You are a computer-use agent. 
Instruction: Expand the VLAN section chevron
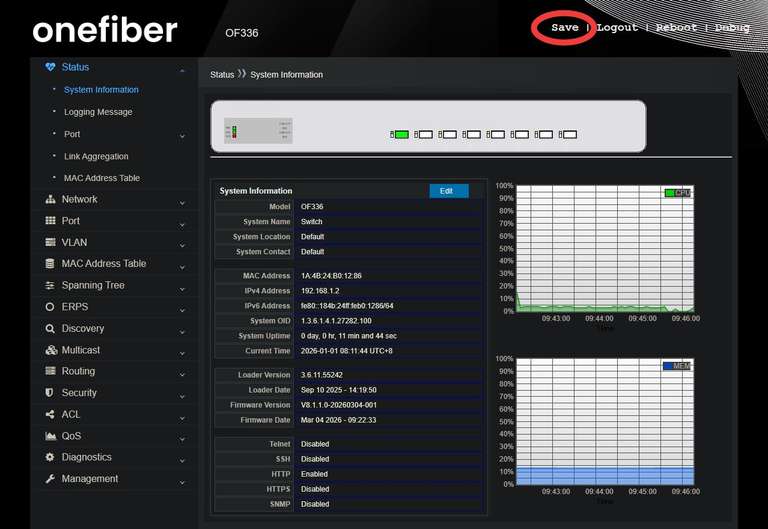point(182,245)
